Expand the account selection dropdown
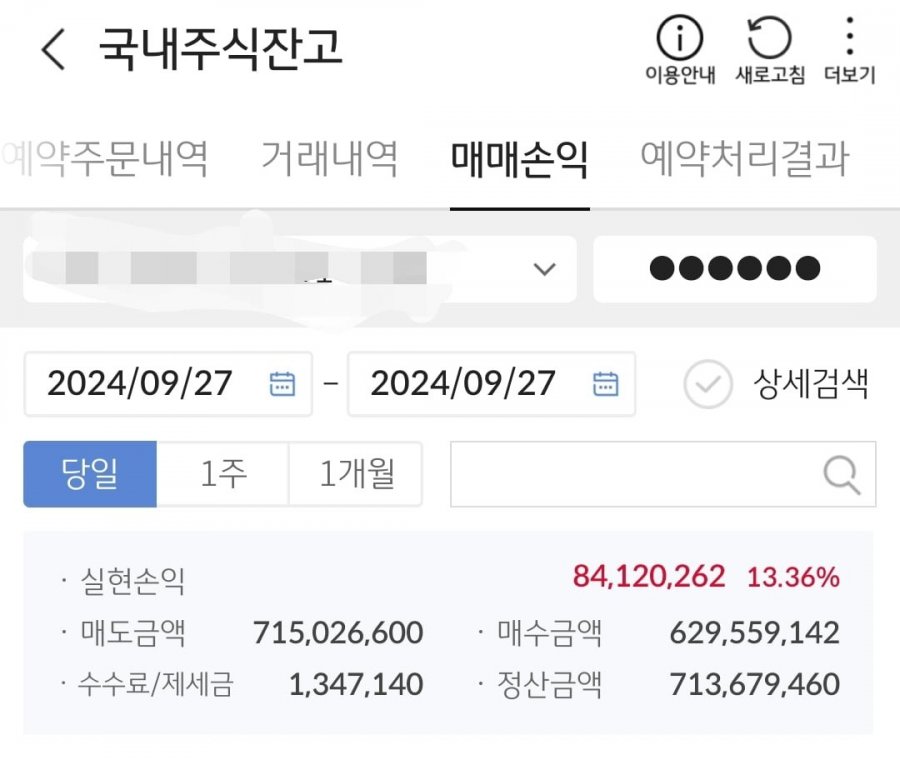The image size is (900, 760). (x=544, y=269)
